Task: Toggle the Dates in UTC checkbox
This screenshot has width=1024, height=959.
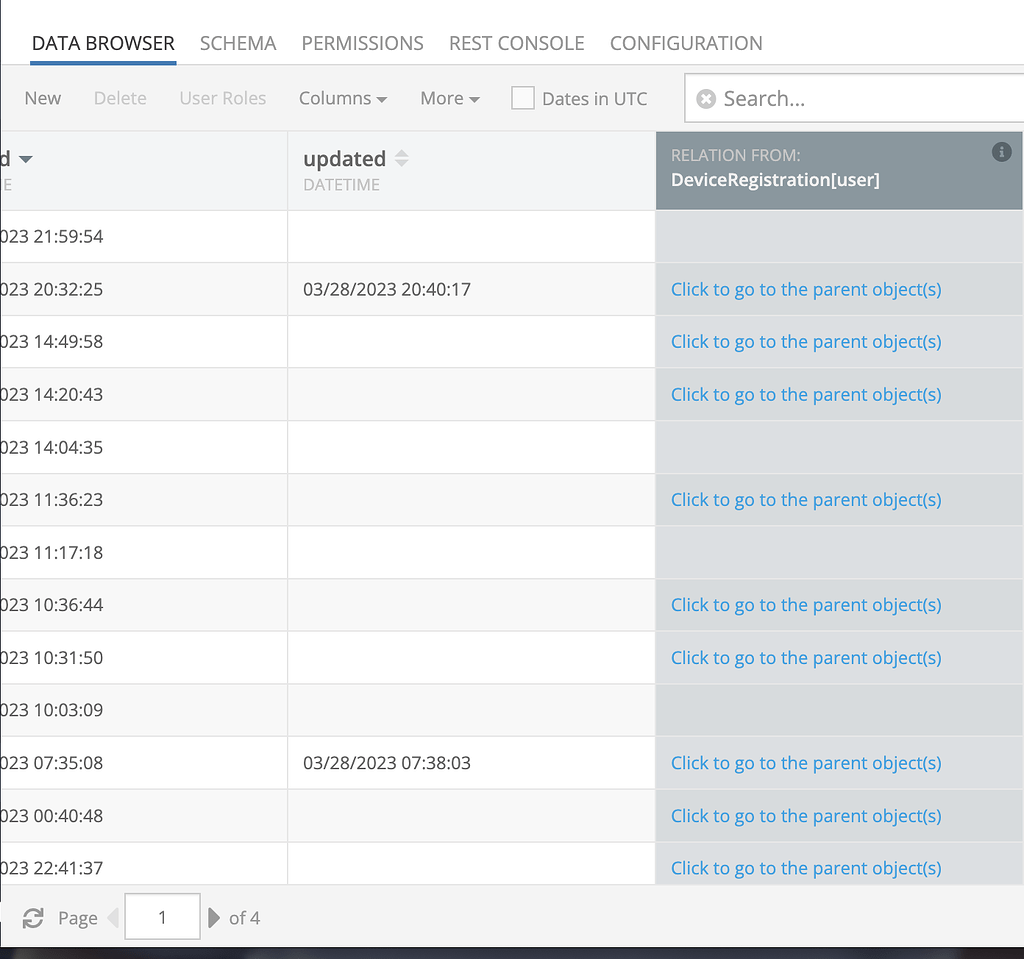Action: pos(522,98)
